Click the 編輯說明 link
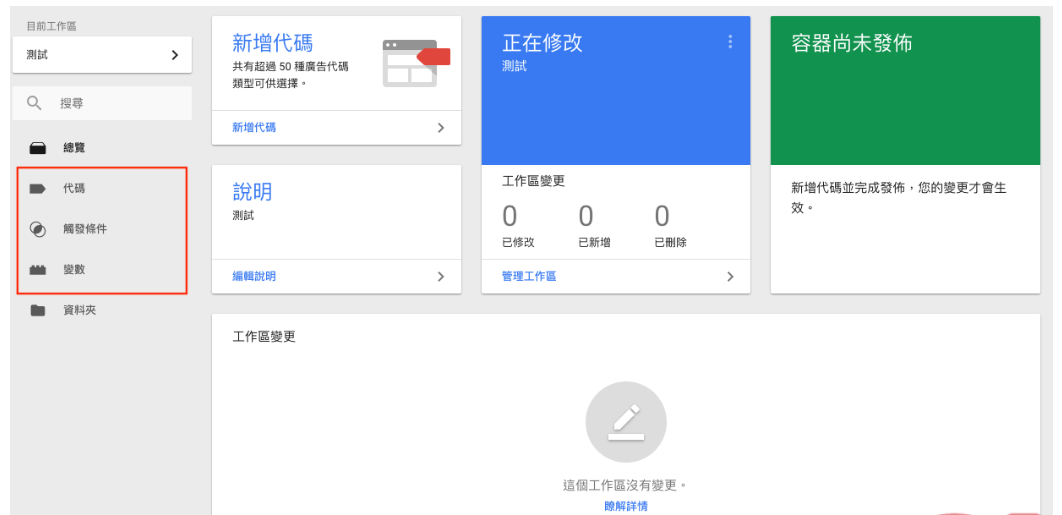 (x=254, y=276)
